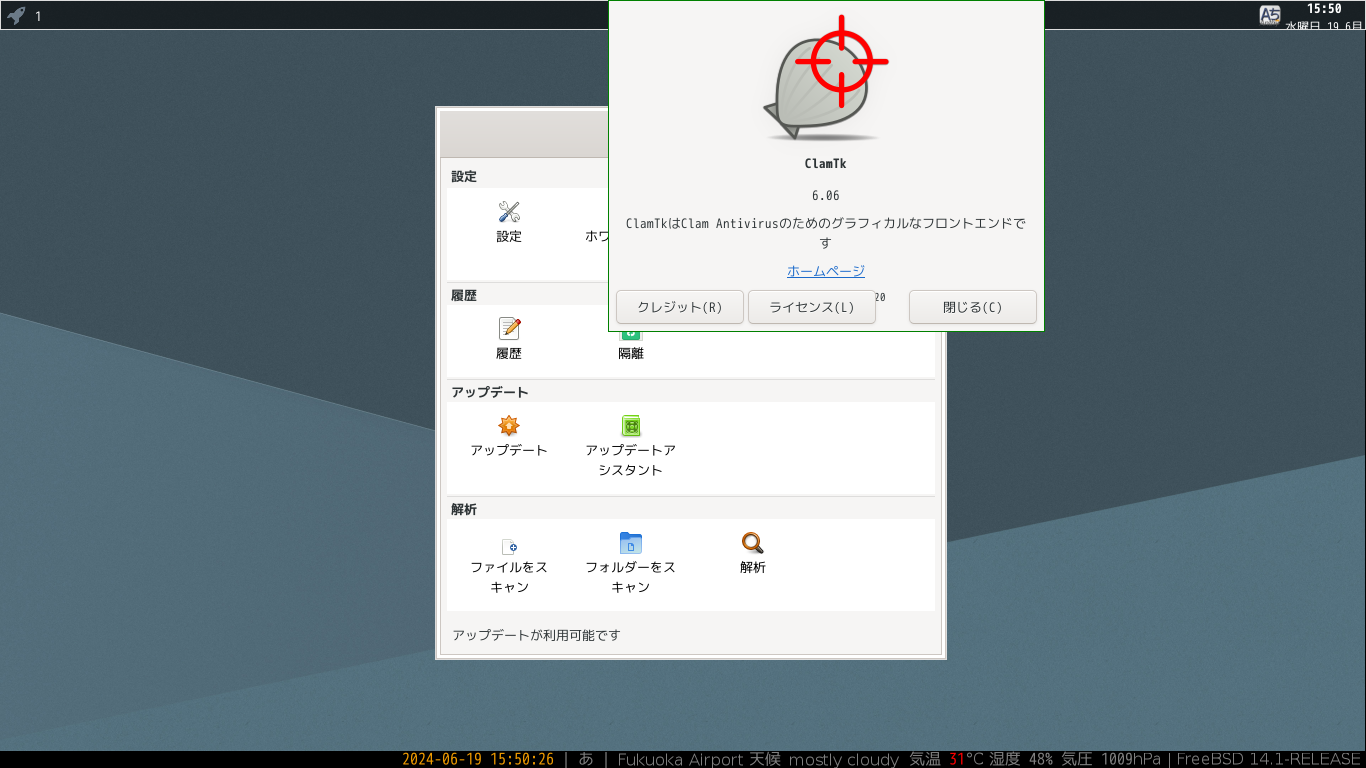Click the 設定 section header label
The height and width of the screenshot is (768, 1366).
click(464, 176)
